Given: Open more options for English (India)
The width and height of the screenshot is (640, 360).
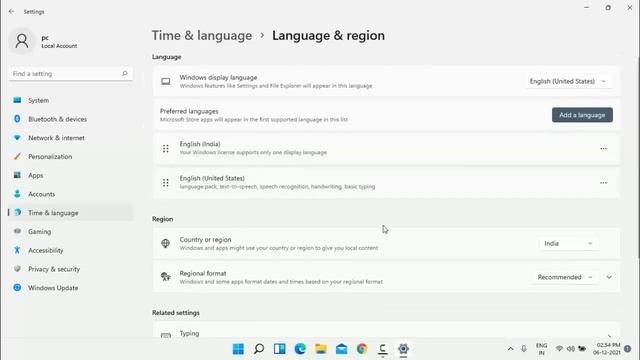Looking at the screenshot, I should tap(603, 149).
